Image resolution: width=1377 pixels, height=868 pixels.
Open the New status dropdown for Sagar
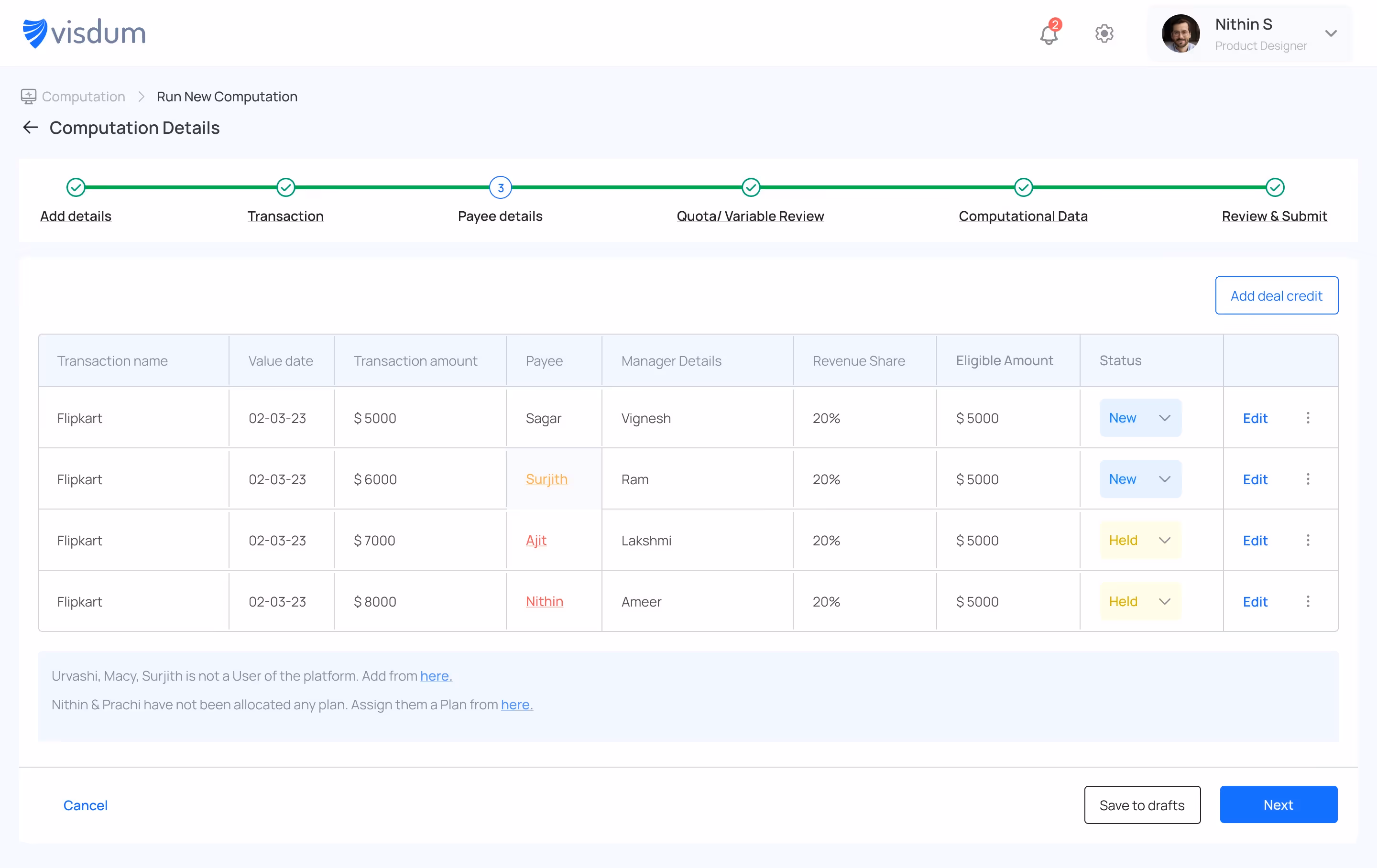click(1140, 417)
